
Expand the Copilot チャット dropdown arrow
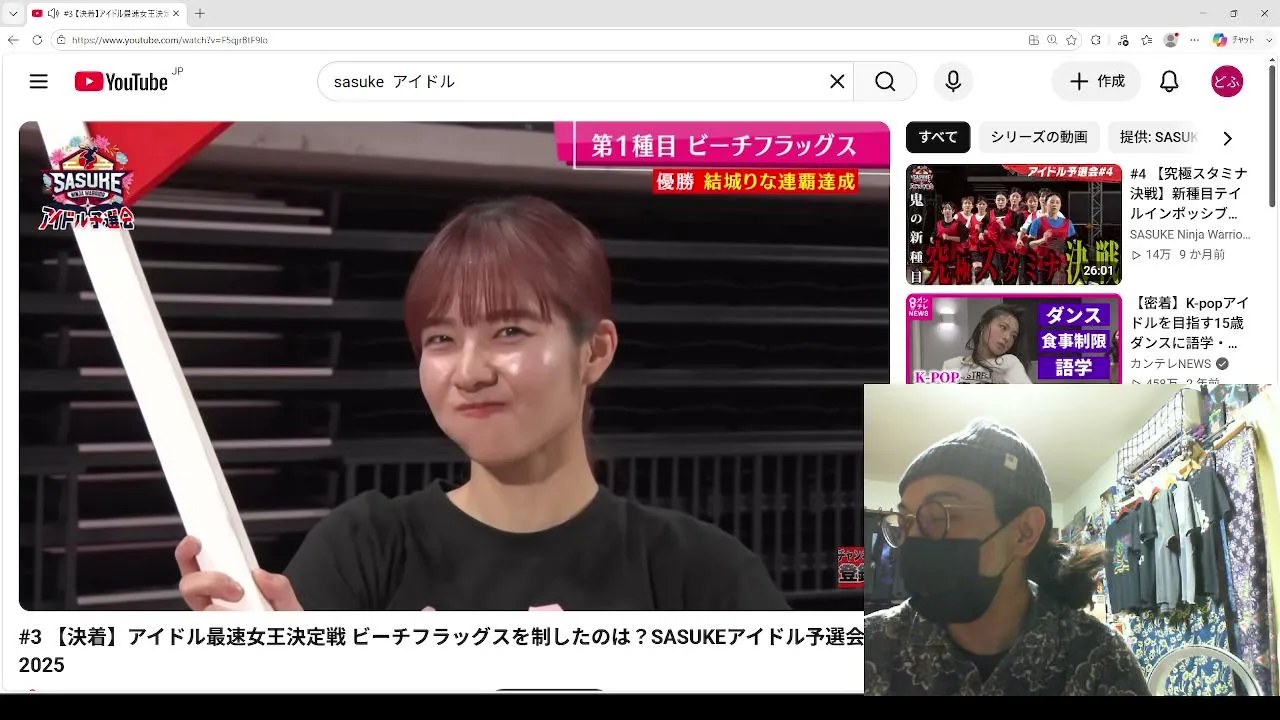(x=1268, y=40)
